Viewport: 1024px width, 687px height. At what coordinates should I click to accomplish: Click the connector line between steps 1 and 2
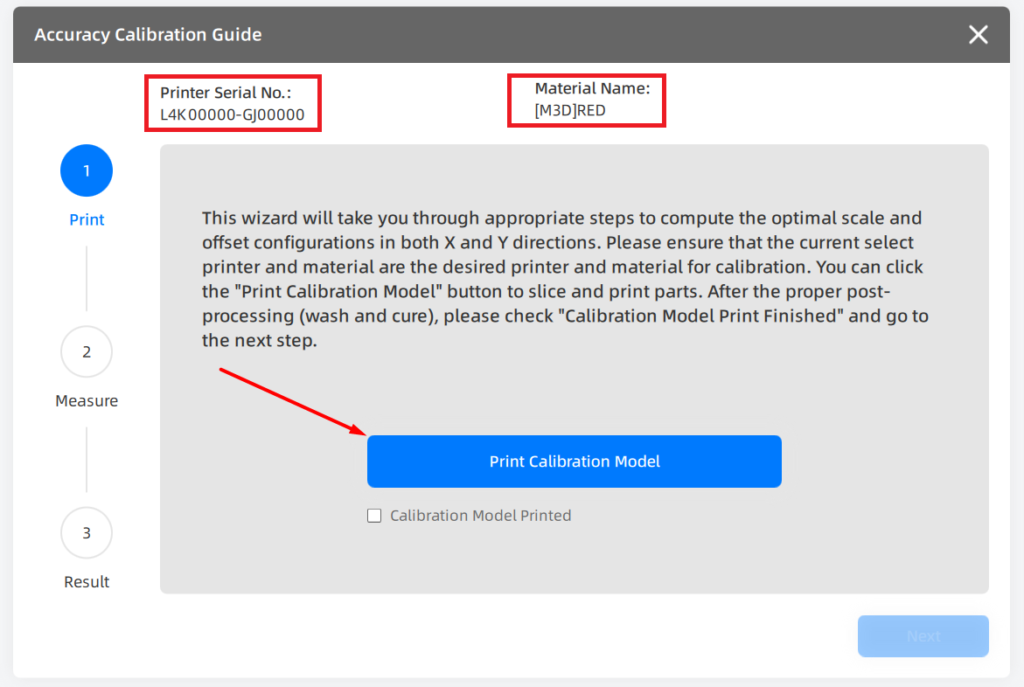pyautogui.click(x=86, y=279)
